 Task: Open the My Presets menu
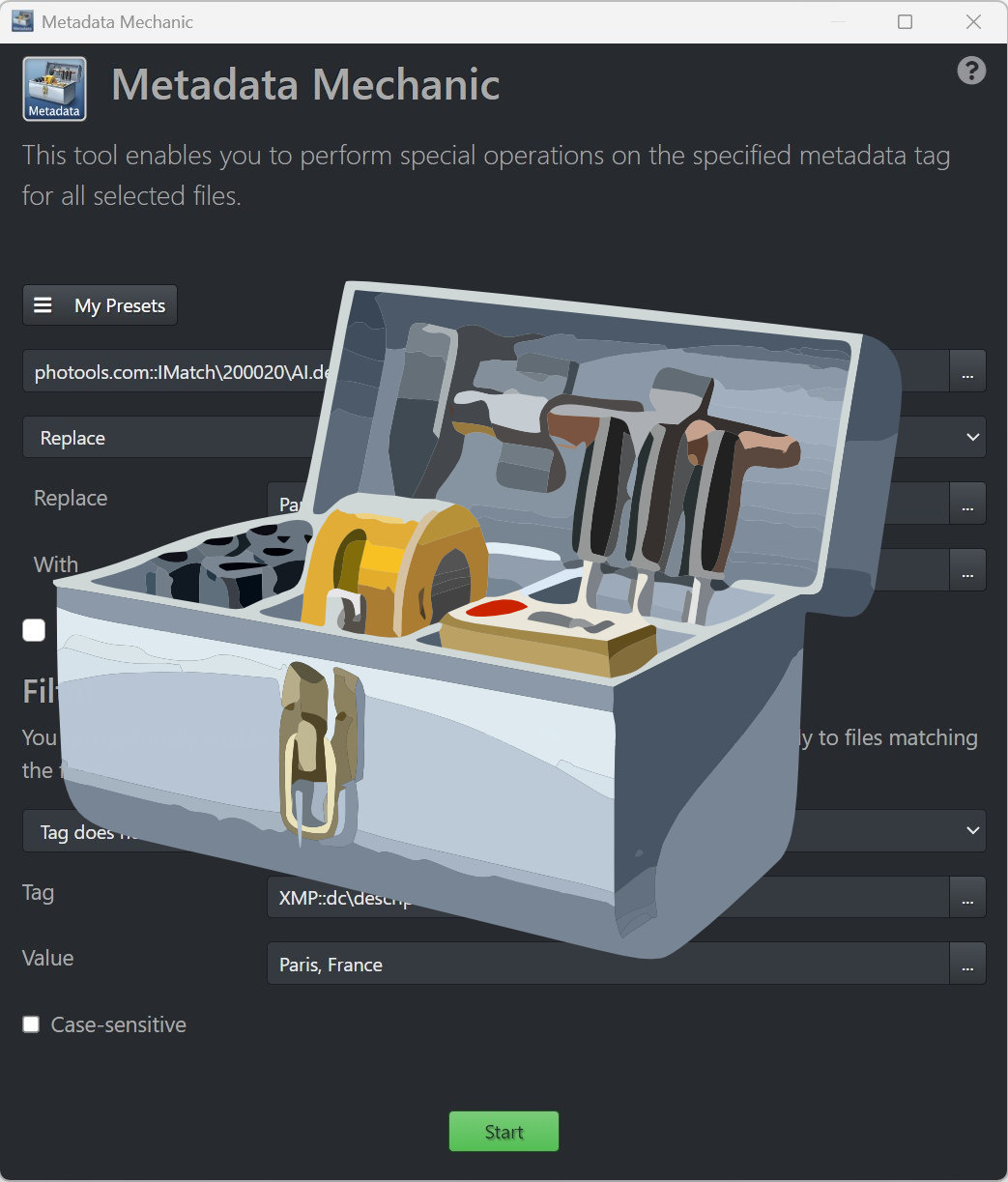click(x=119, y=305)
